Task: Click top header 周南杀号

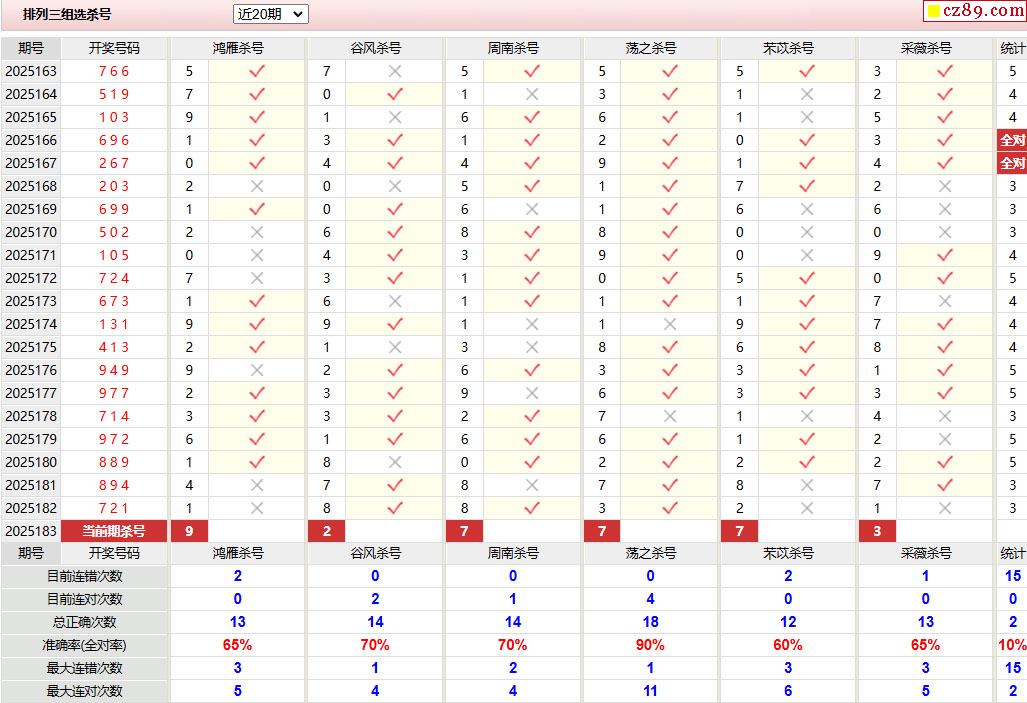Action: [513, 48]
